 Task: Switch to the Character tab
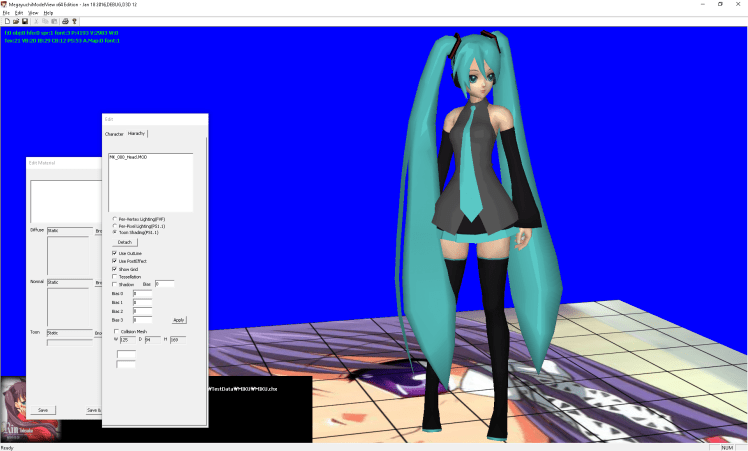114,134
